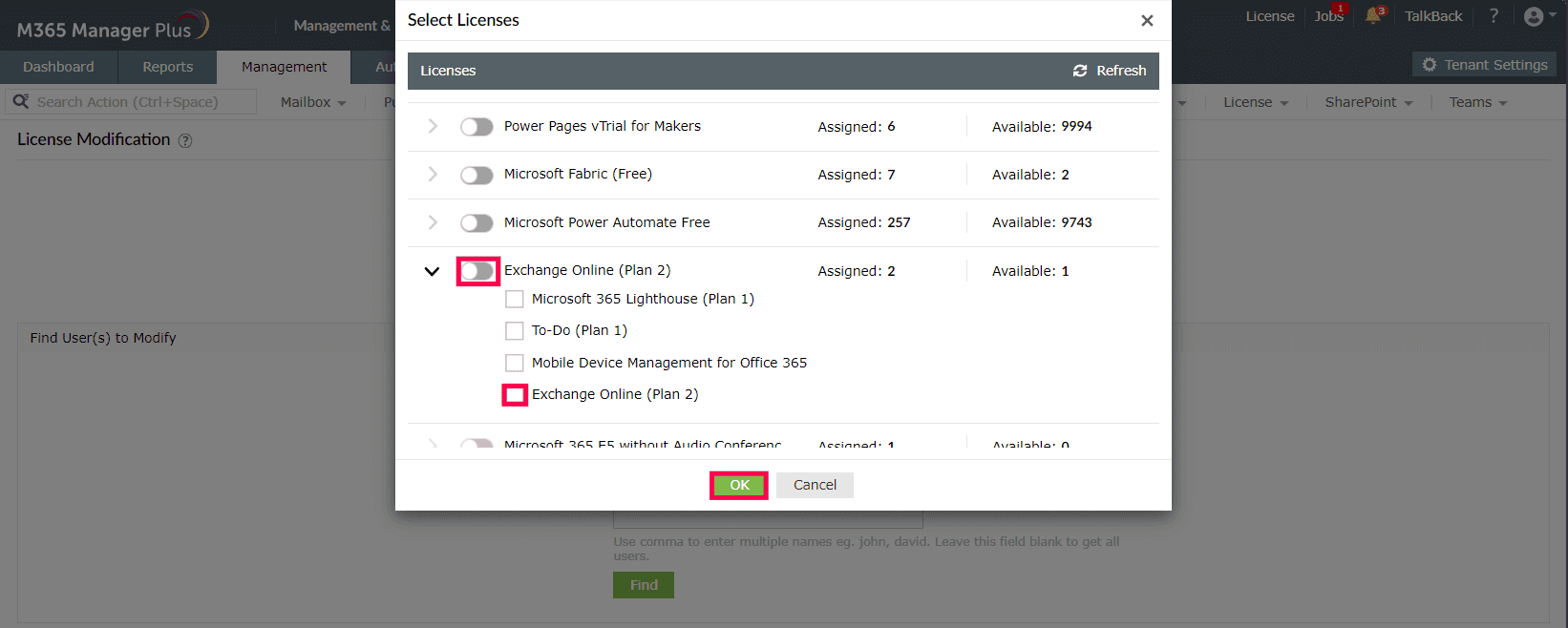Image resolution: width=1568 pixels, height=628 pixels.
Task: Check Microsoft 365 Lighthouse (Plan 1)
Action: pos(515,299)
